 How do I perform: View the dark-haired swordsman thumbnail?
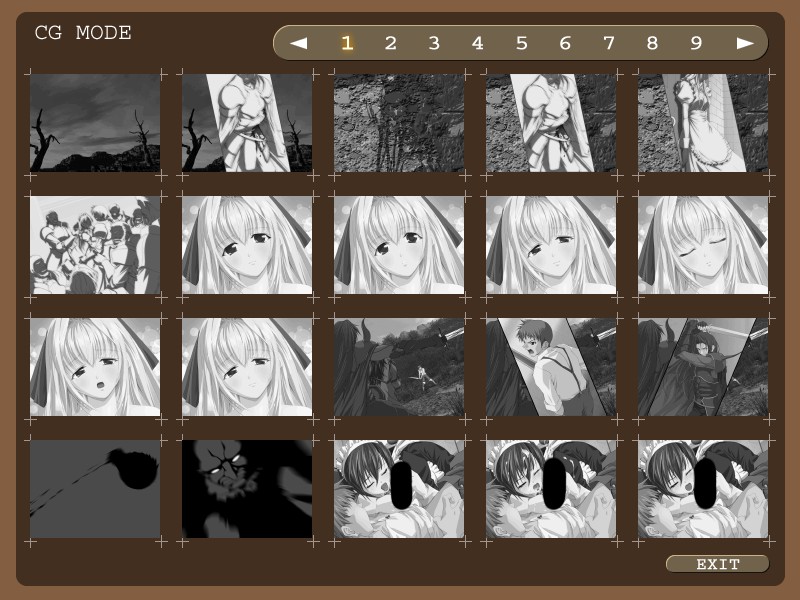pos(703,367)
